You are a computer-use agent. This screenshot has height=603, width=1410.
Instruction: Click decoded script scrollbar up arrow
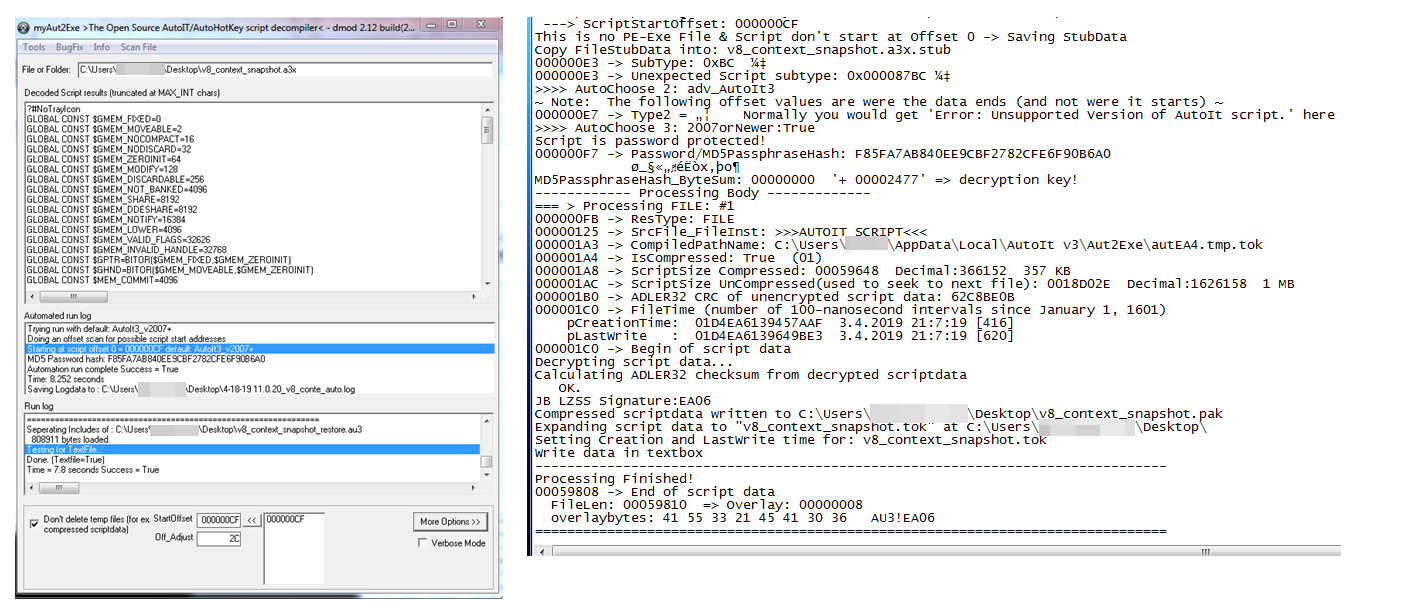click(487, 107)
